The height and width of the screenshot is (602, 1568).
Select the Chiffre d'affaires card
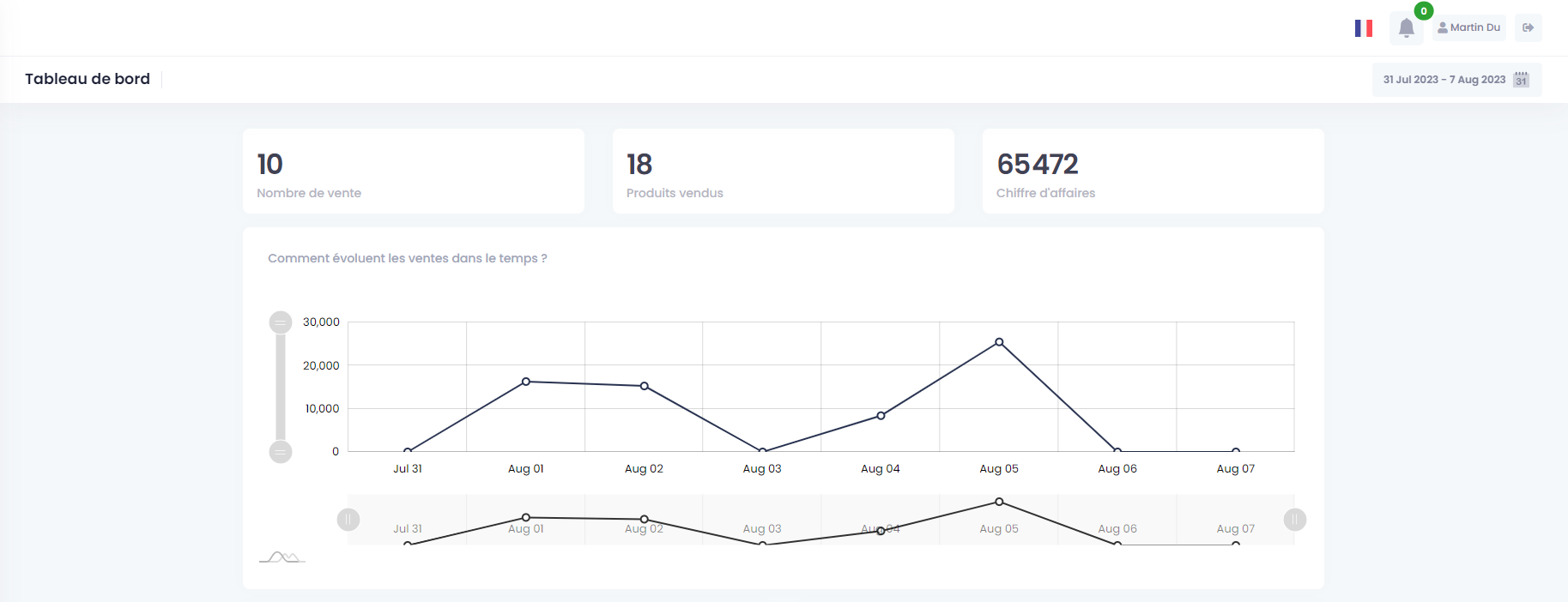[1153, 172]
